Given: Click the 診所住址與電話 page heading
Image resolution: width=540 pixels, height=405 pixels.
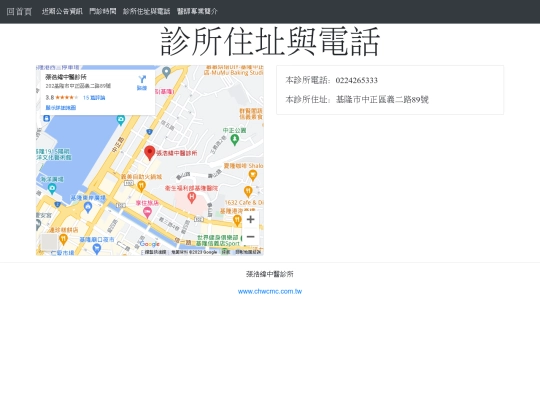Looking at the screenshot, I should [270, 42].
